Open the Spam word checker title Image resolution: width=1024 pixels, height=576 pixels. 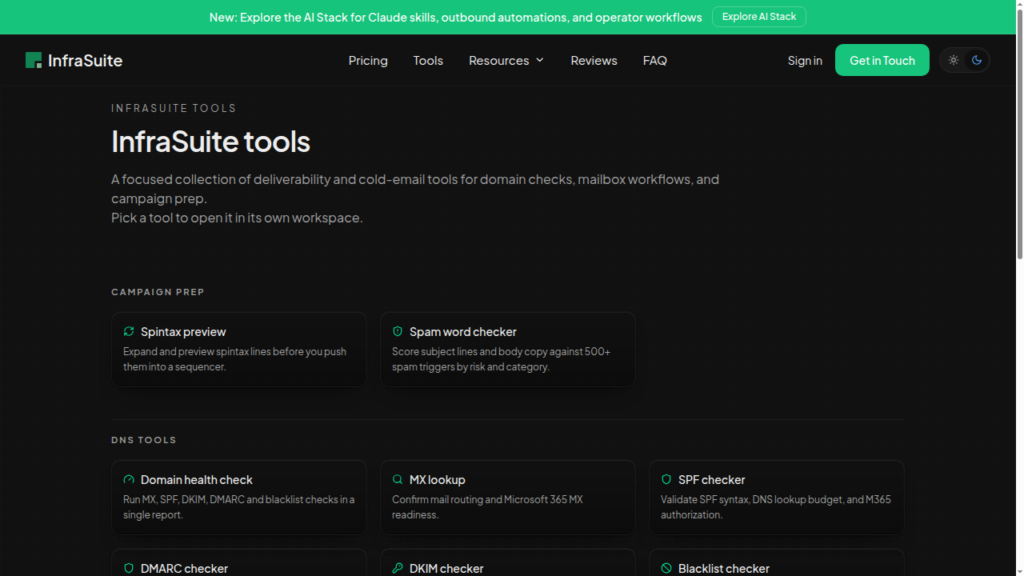(462, 332)
